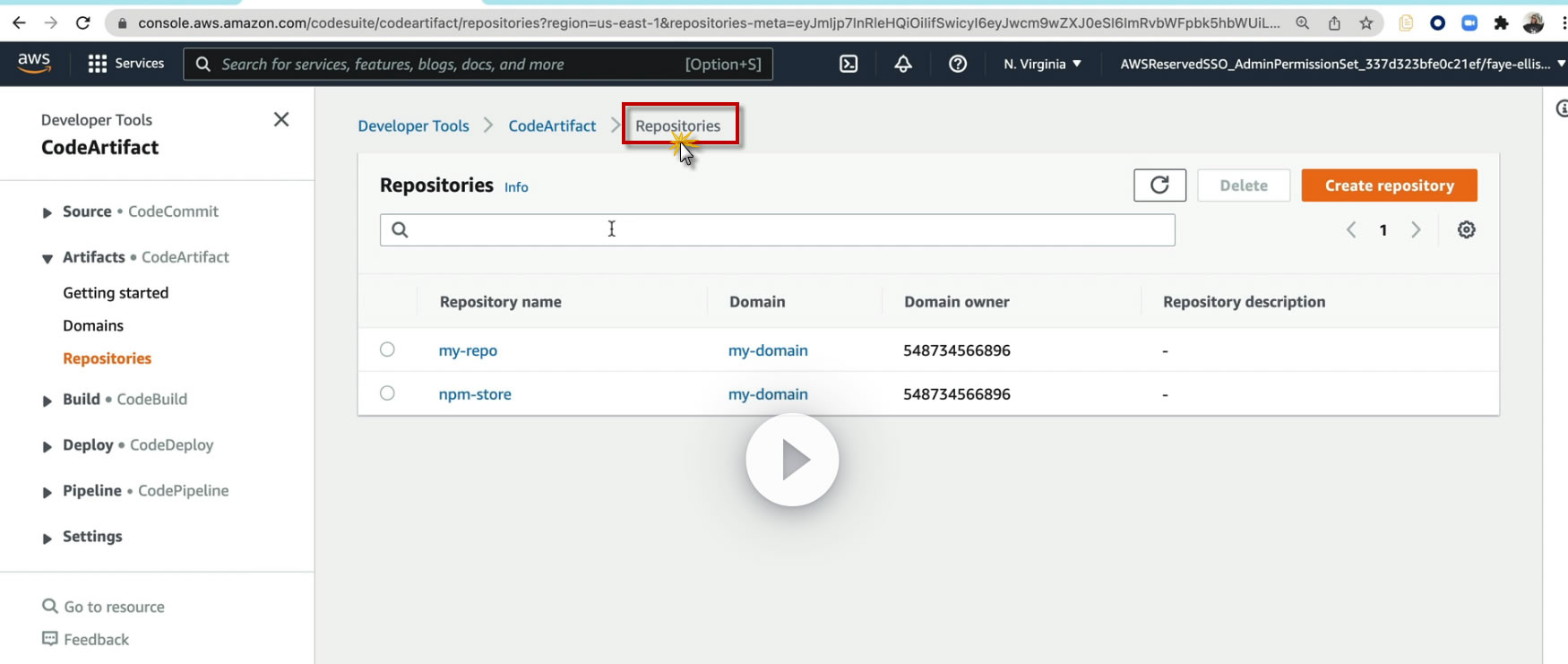Go back using the browser back arrow
1568x664 pixels.
click(19, 23)
